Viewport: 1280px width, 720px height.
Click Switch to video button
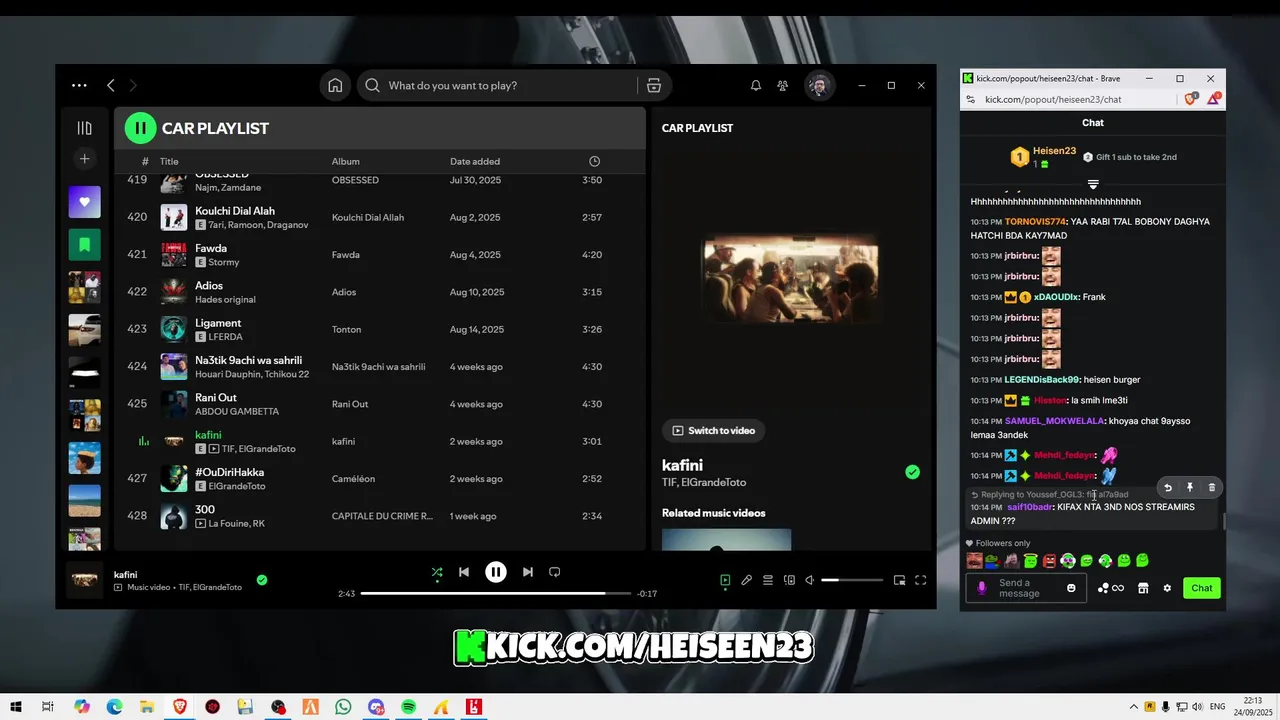pyautogui.click(x=714, y=430)
